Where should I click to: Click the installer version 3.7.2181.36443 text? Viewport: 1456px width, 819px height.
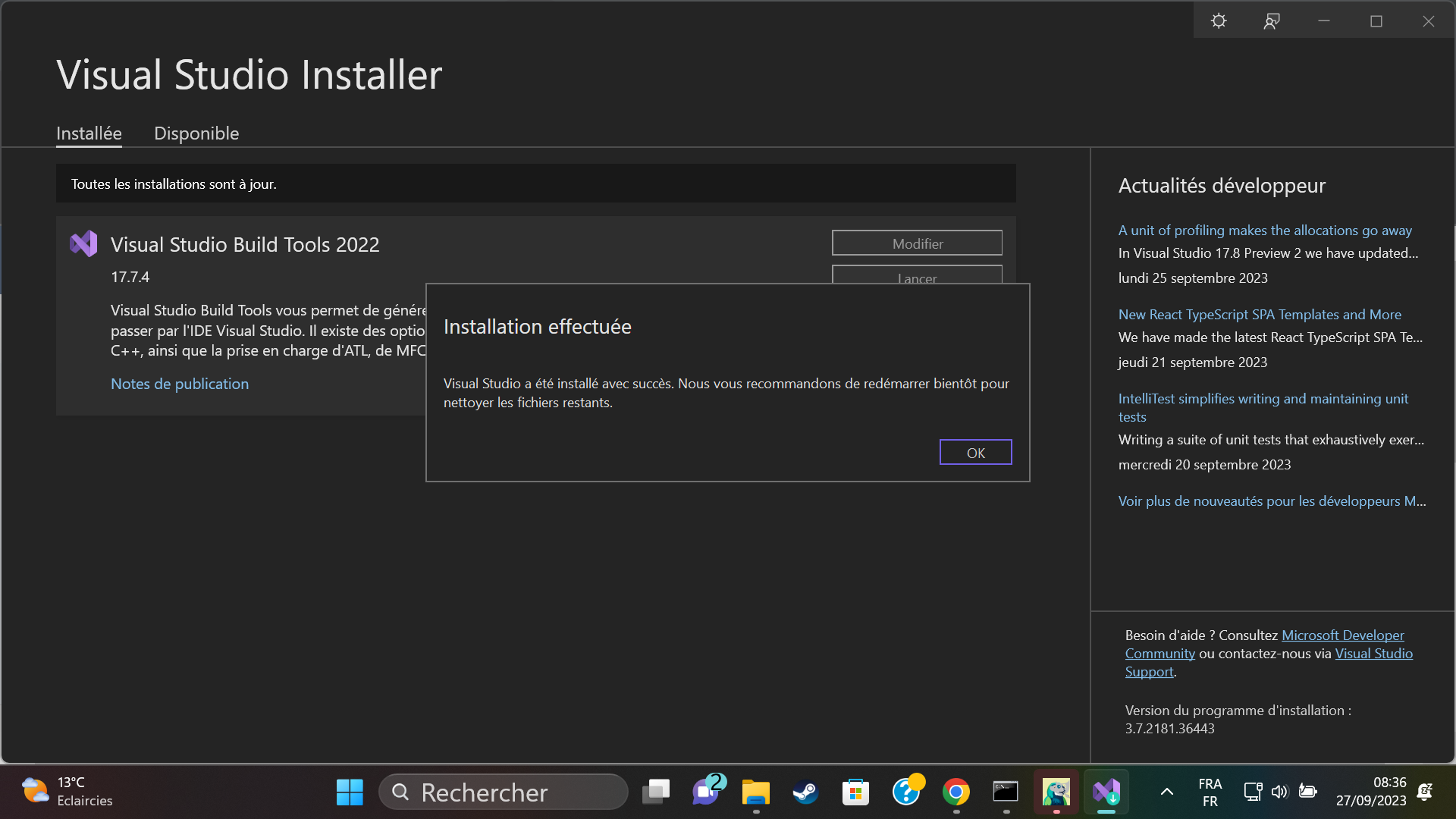1169,729
